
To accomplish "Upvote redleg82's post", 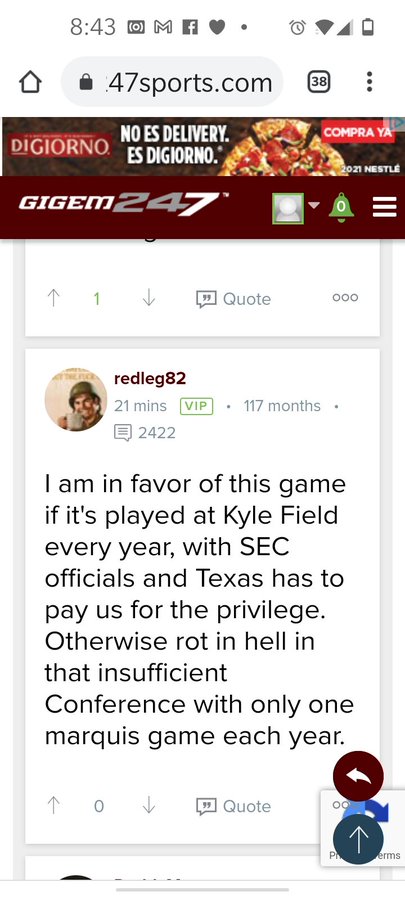I will coord(53,806).
